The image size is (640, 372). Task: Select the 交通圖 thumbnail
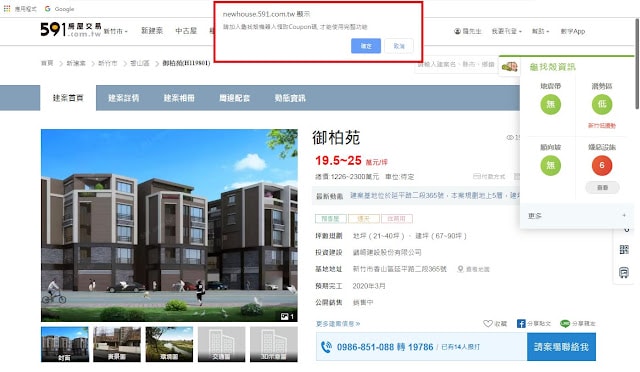coord(221,344)
